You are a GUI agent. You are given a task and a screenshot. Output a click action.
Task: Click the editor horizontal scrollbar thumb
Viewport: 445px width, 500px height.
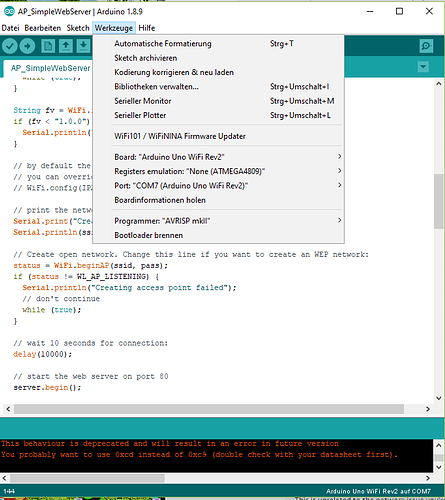209,409
